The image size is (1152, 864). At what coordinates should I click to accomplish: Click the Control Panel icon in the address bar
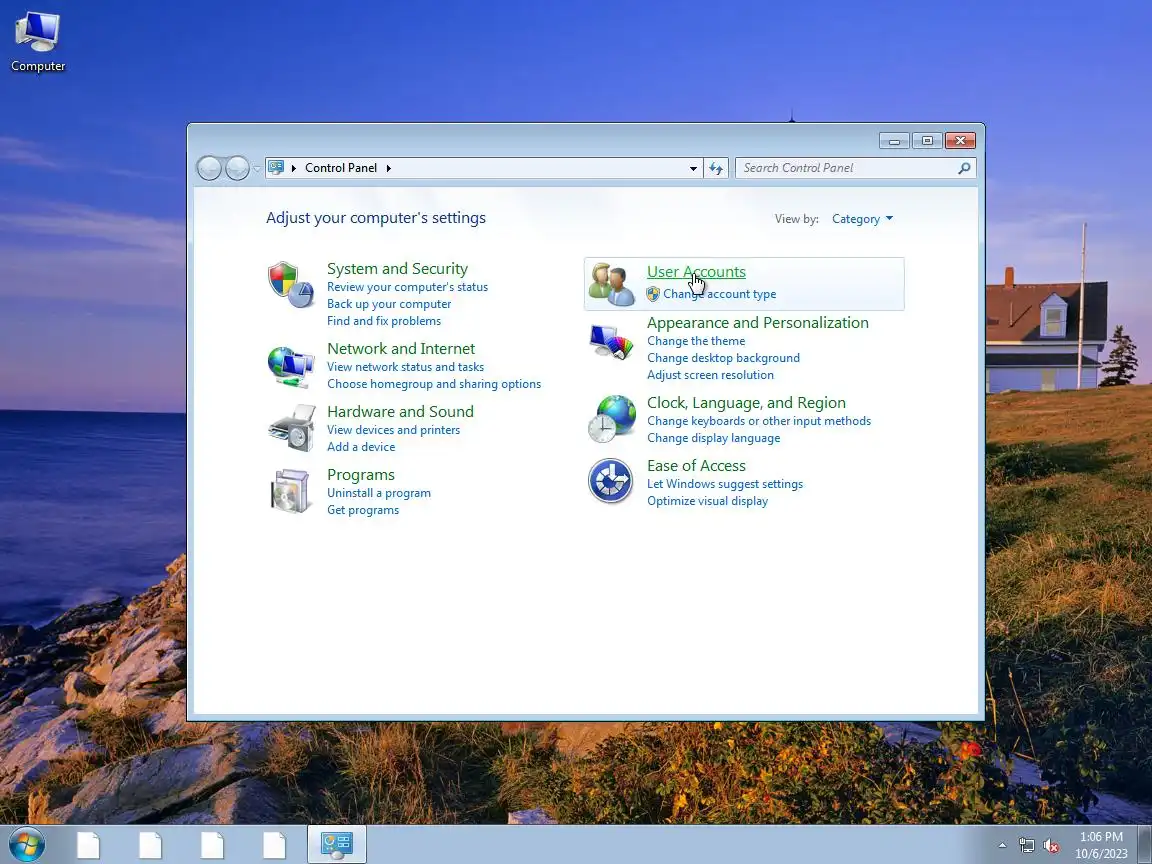pyautogui.click(x=276, y=168)
